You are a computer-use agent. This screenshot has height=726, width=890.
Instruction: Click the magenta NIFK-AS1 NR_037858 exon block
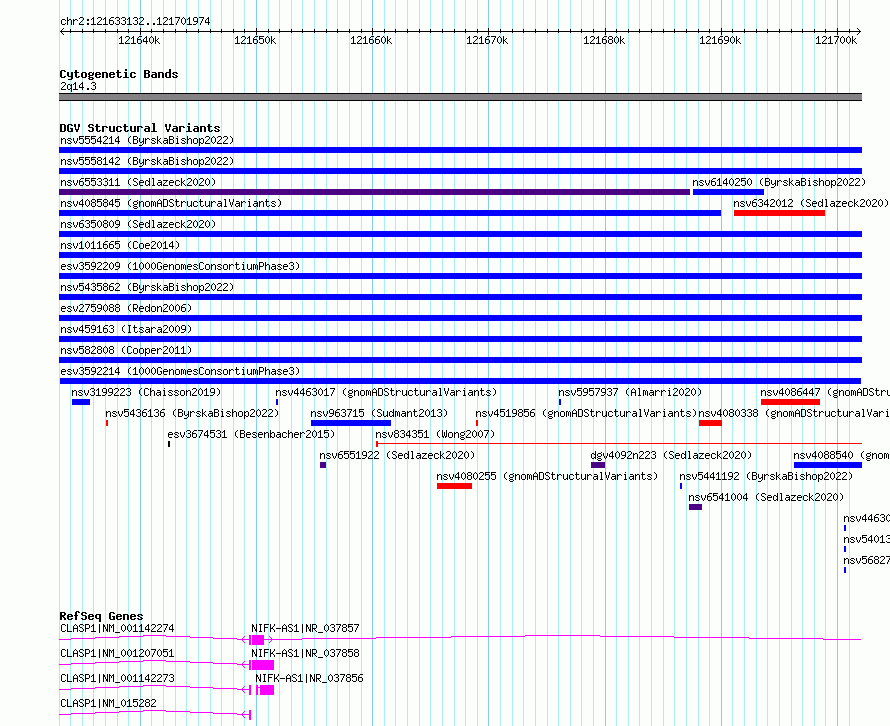click(263, 665)
